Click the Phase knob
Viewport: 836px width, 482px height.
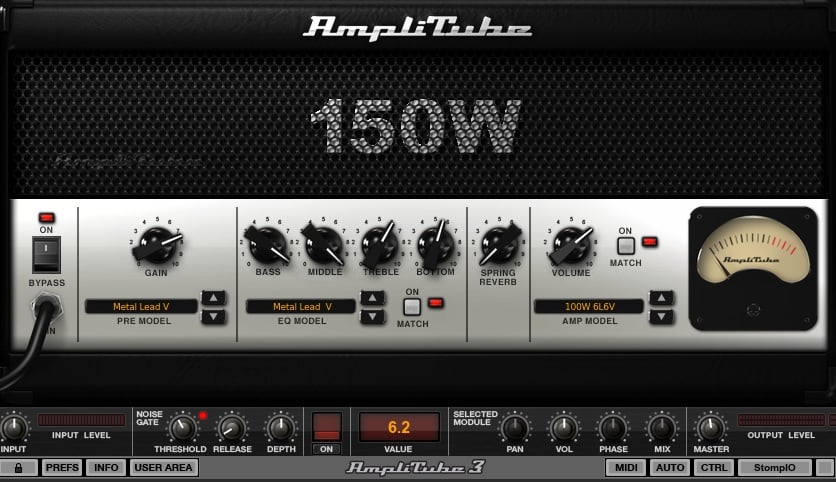613,428
